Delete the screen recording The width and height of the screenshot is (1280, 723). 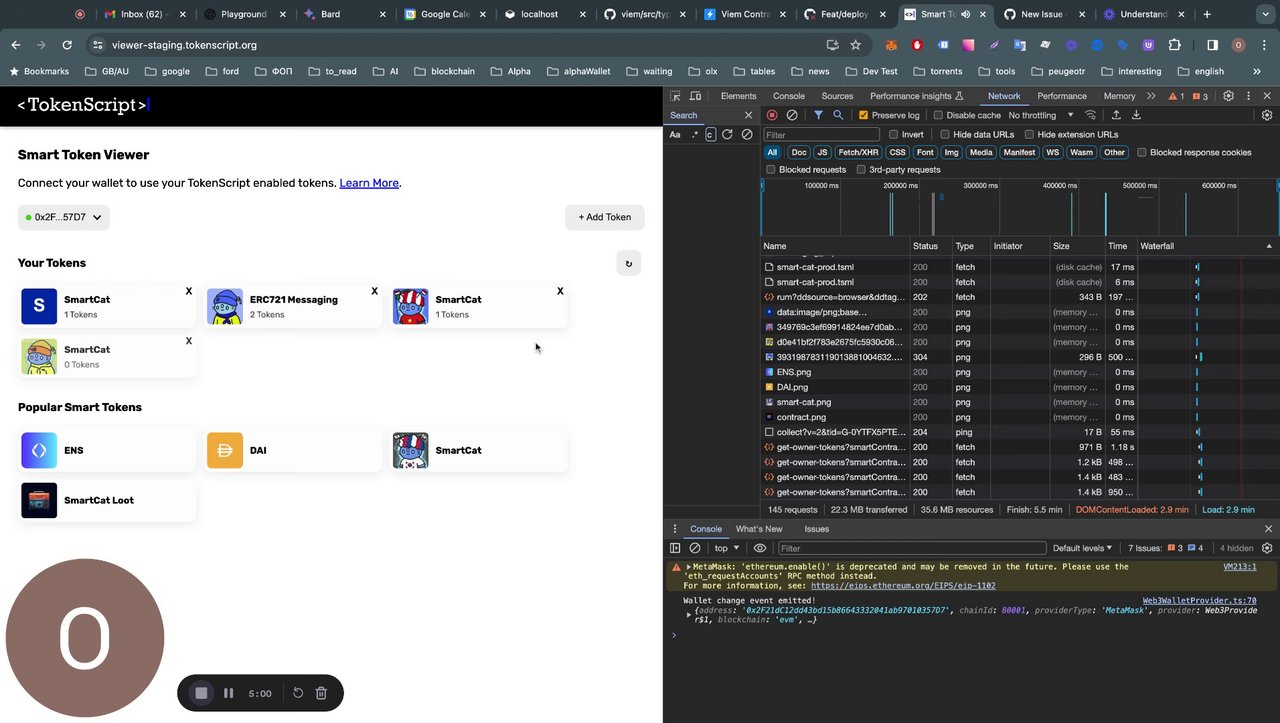coord(321,693)
